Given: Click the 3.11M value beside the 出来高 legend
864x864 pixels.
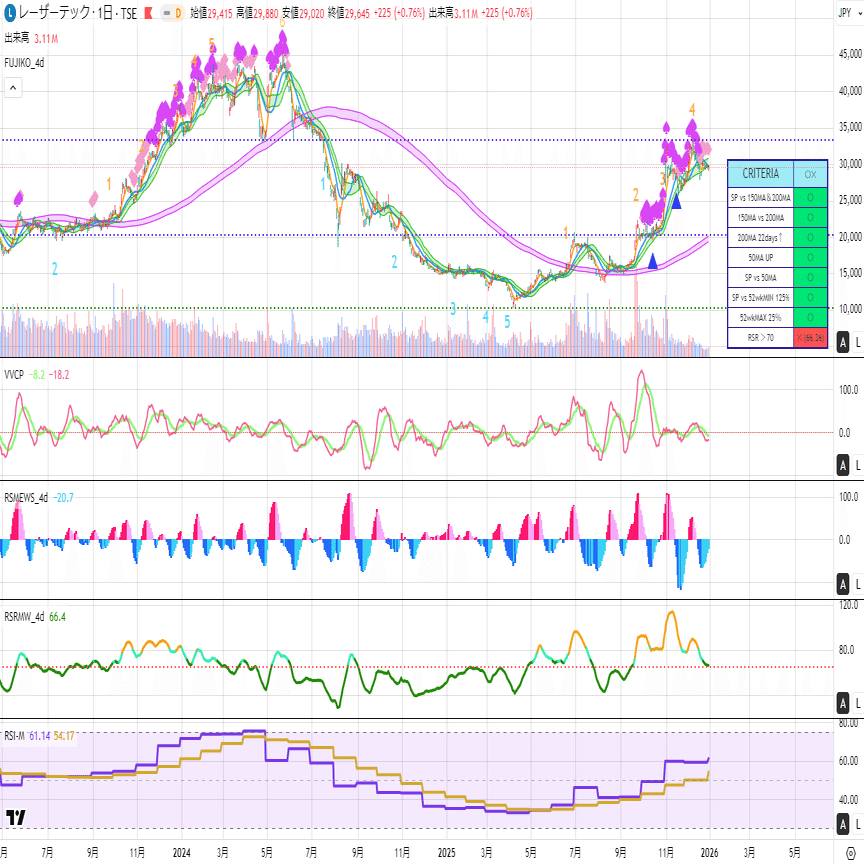Looking at the screenshot, I should point(46,38).
